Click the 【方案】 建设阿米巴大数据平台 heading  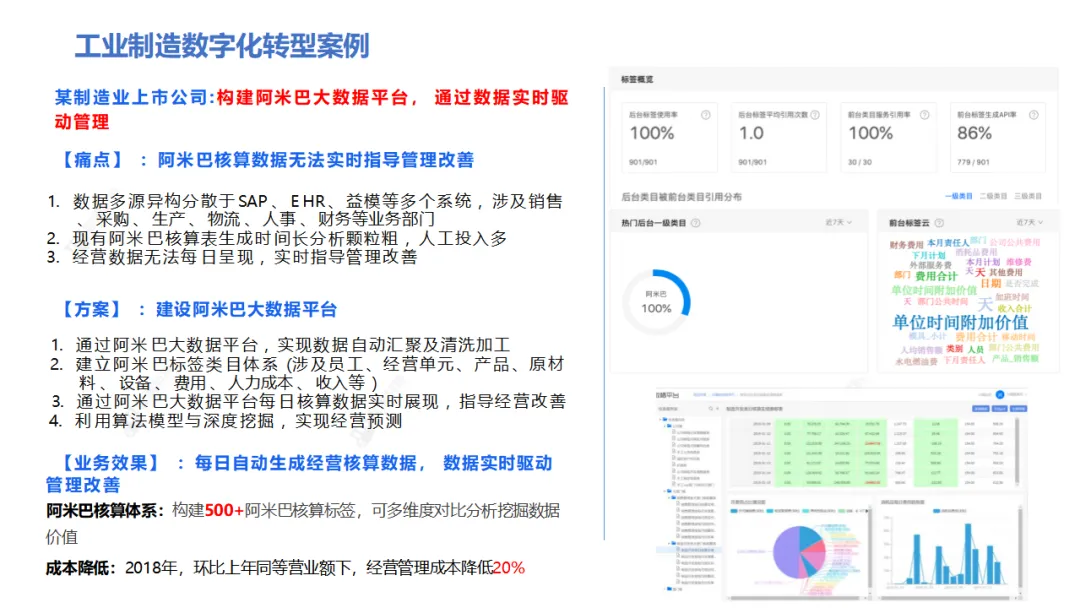pos(196,309)
